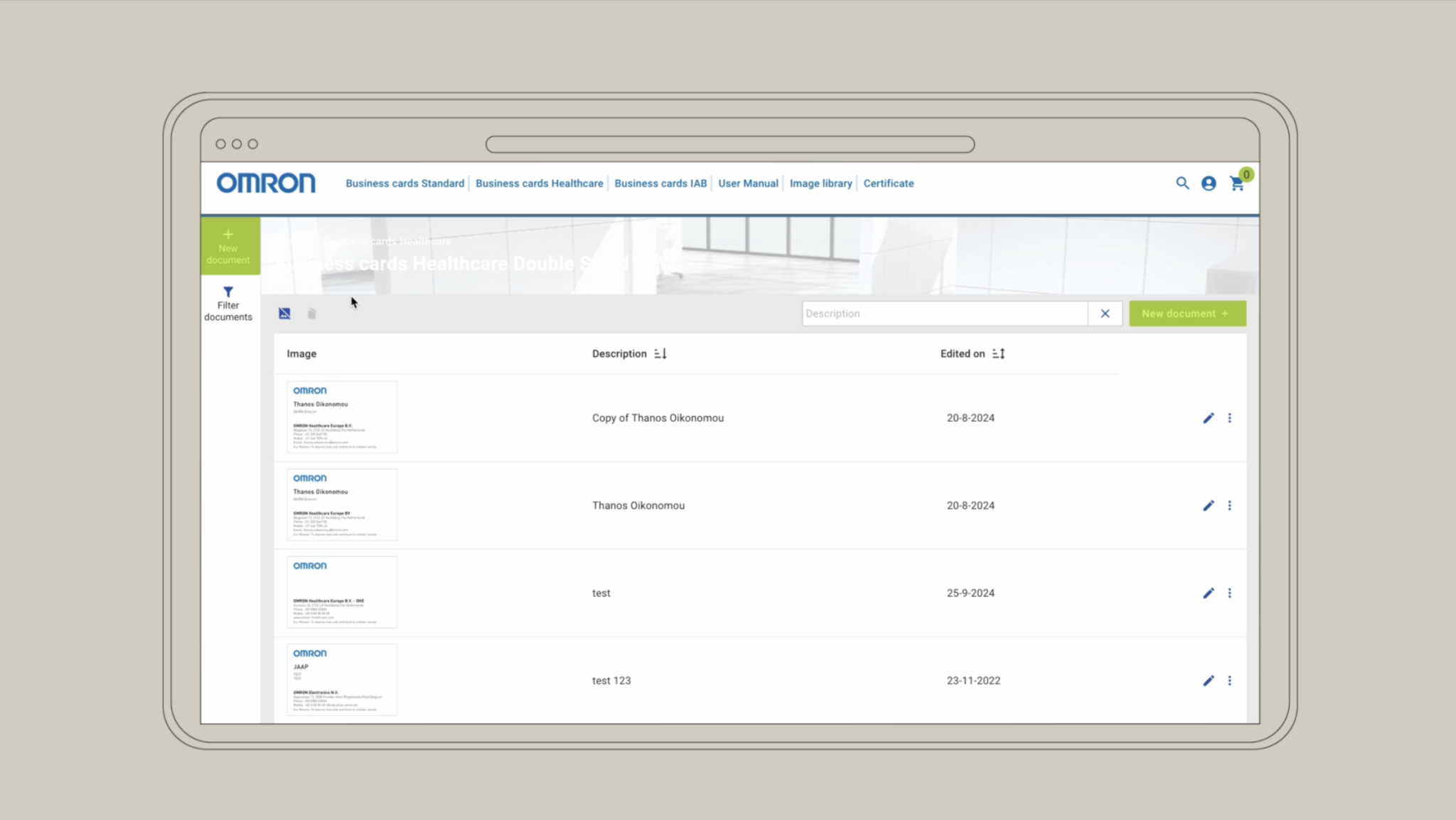Viewport: 1456px width, 820px height.
Task: Click date 25-9-2024 cell
Action: click(x=970, y=593)
